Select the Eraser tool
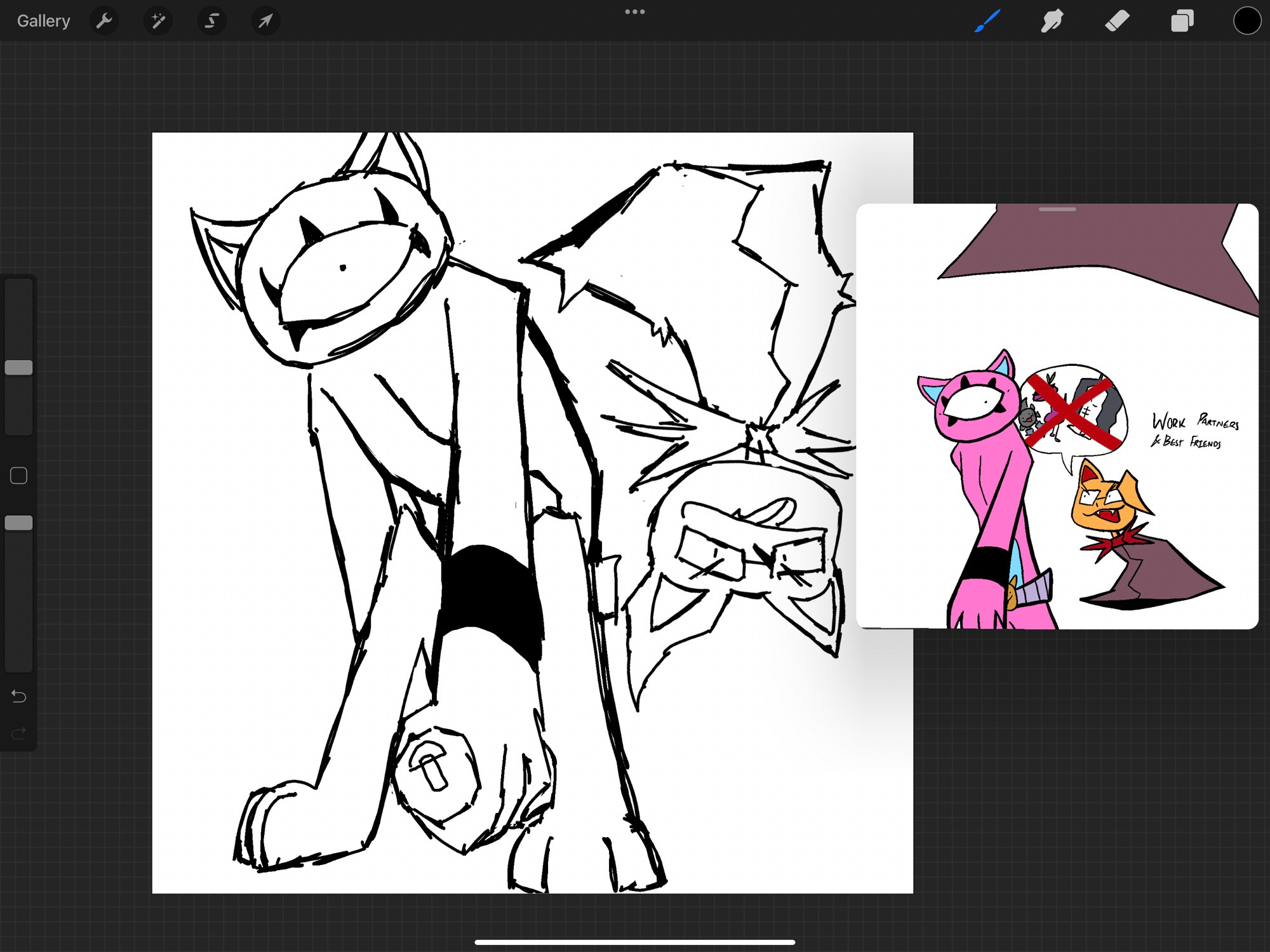The width and height of the screenshot is (1270, 952). point(1117,20)
